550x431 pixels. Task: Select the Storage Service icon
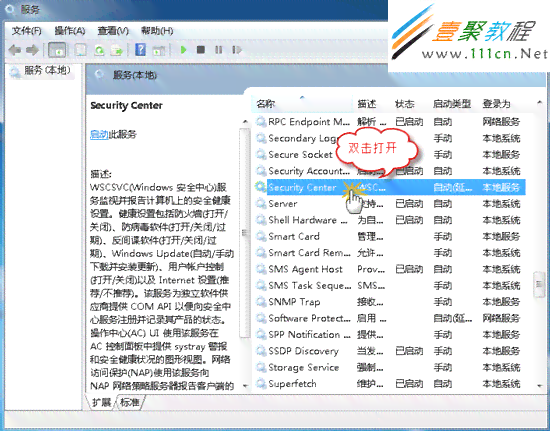(x=261, y=367)
